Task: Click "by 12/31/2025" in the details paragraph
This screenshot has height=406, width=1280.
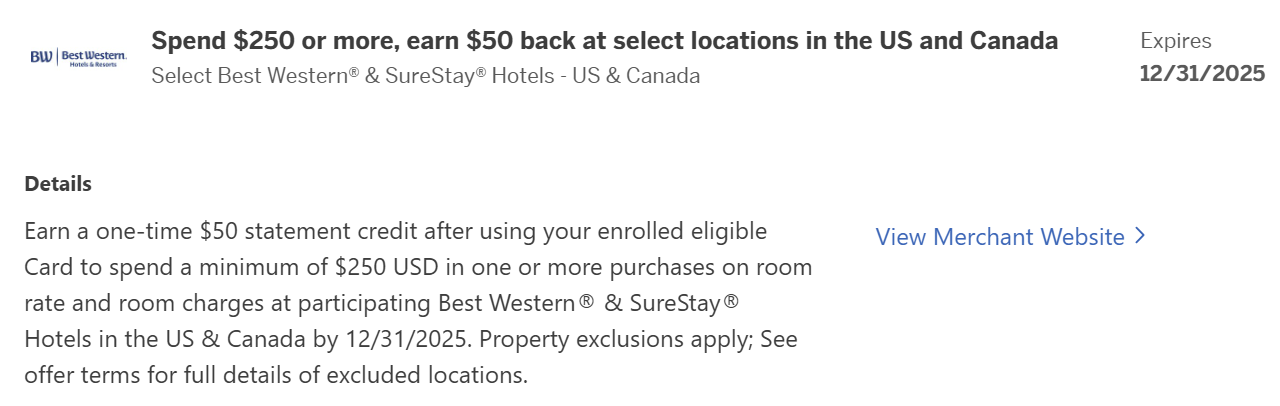Action: (391, 340)
